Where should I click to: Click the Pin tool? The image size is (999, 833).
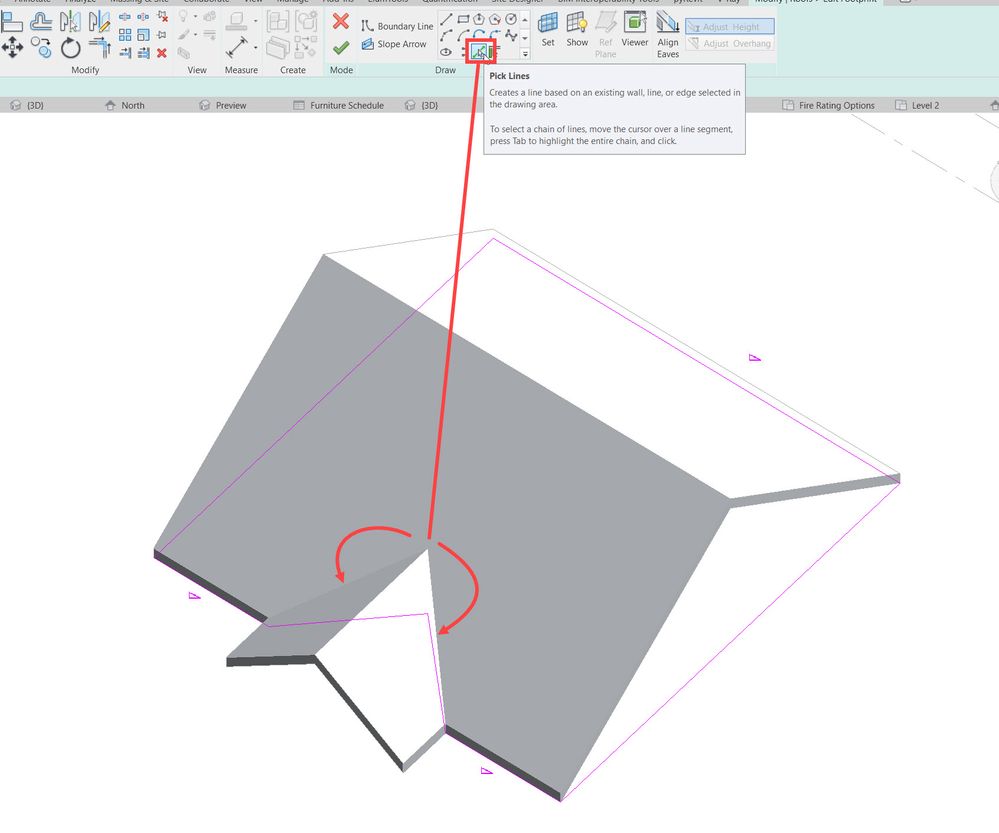coord(162,34)
